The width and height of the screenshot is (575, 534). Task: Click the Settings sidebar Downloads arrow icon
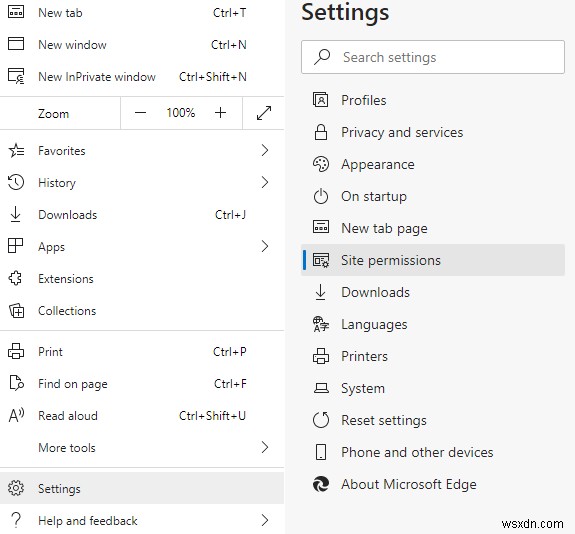tap(321, 292)
